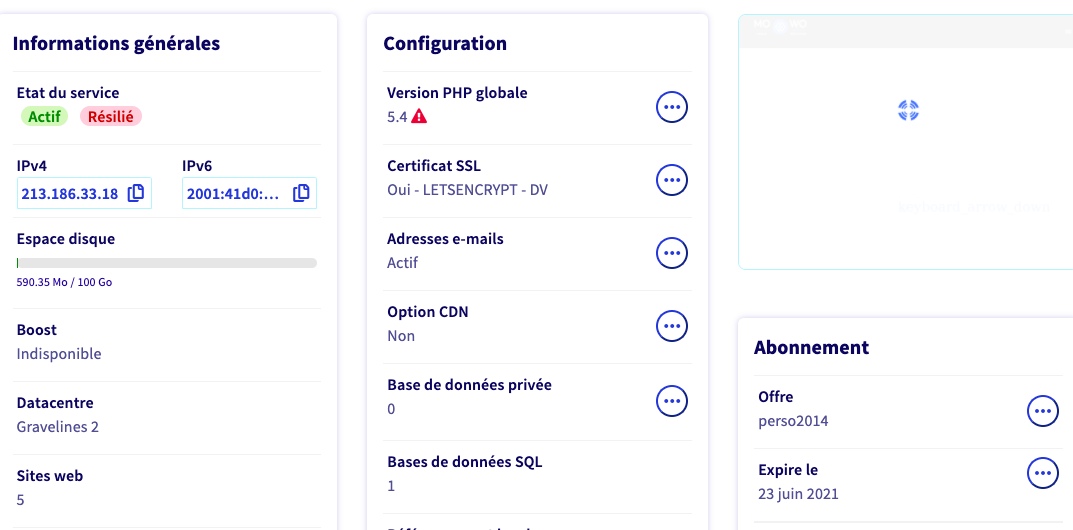Click the Espace disque usage bar

pyautogui.click(x=167, y=263)
